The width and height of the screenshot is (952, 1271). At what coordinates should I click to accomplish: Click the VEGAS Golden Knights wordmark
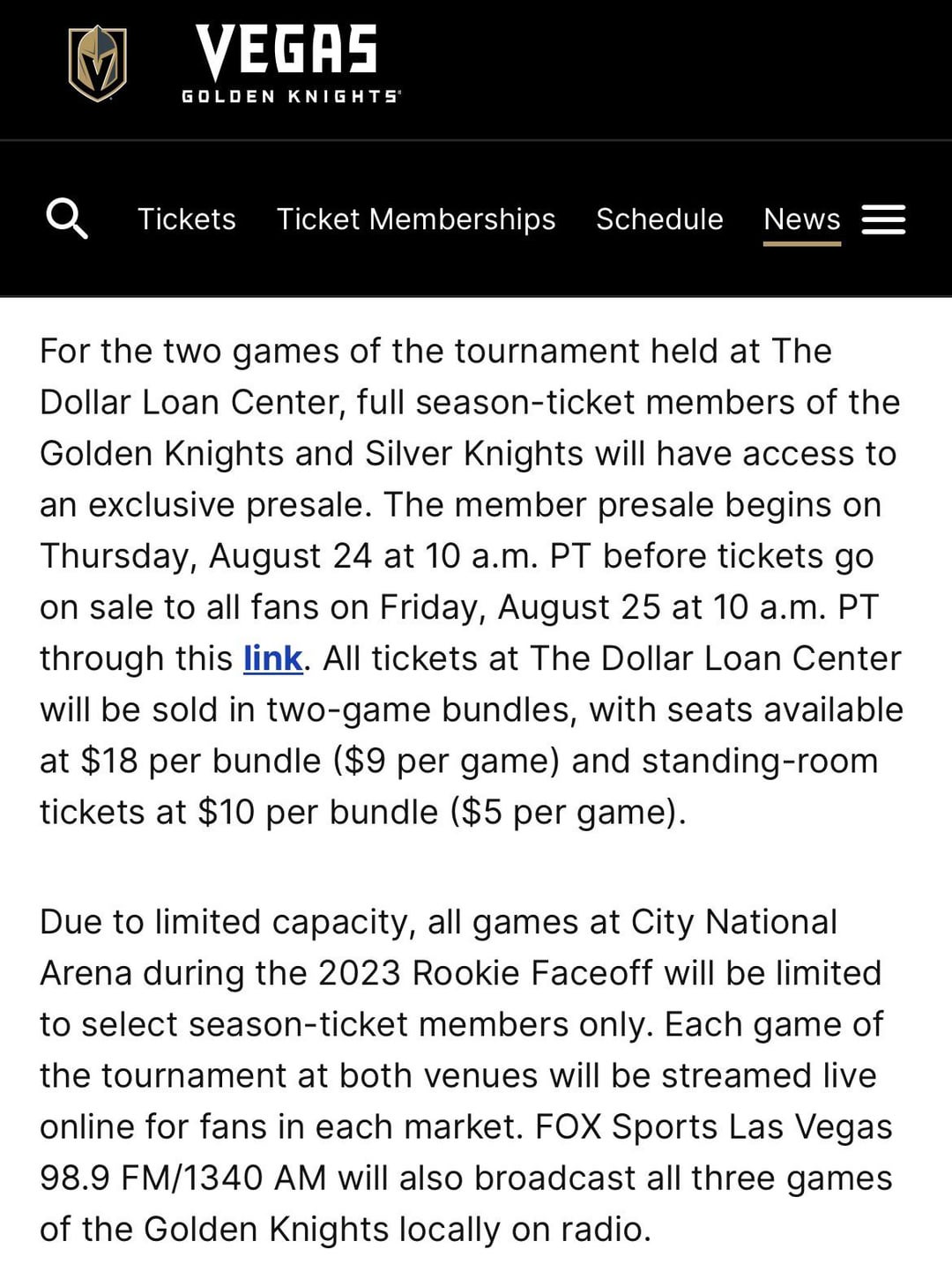(289, 63)
